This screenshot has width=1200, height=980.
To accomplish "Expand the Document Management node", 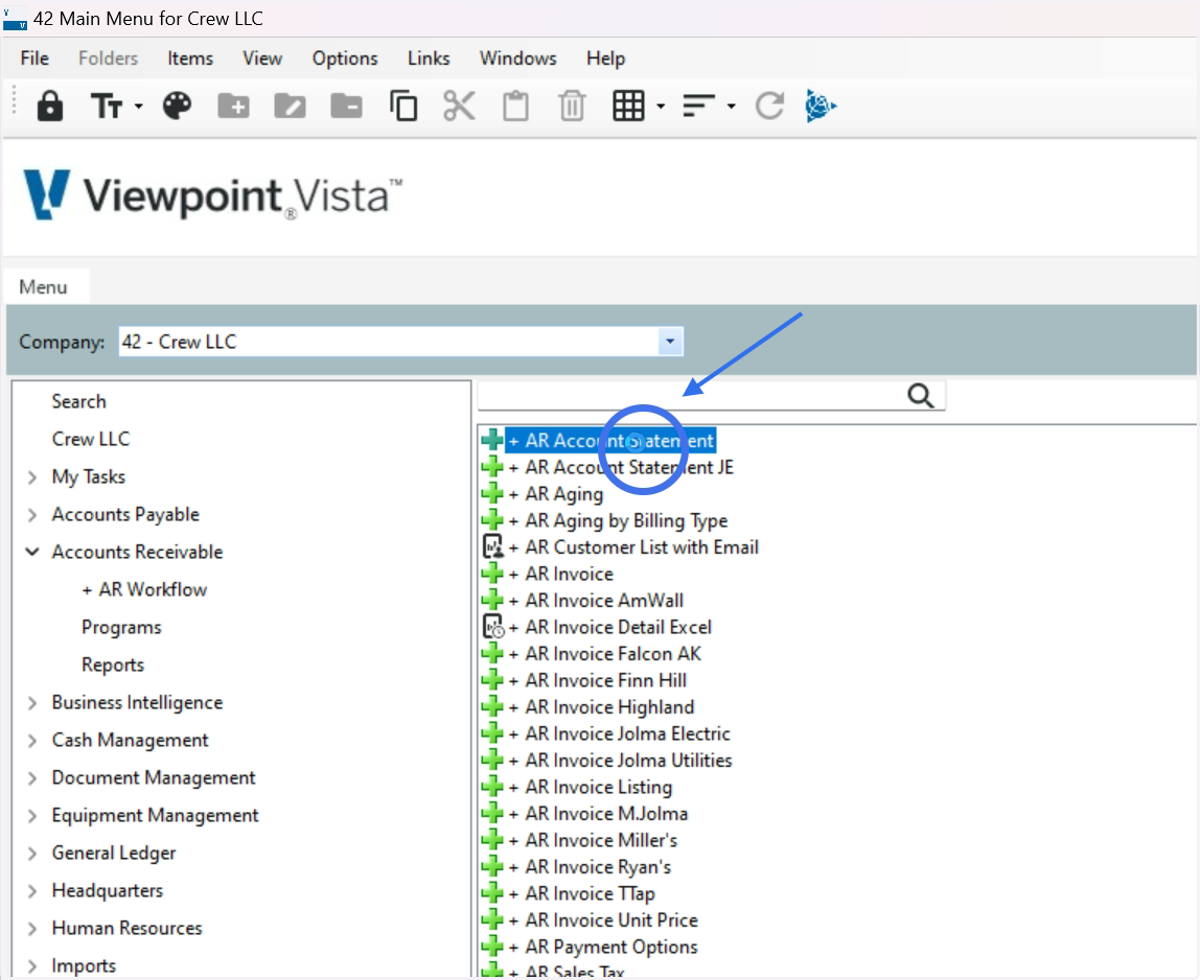I will point(33,779).
